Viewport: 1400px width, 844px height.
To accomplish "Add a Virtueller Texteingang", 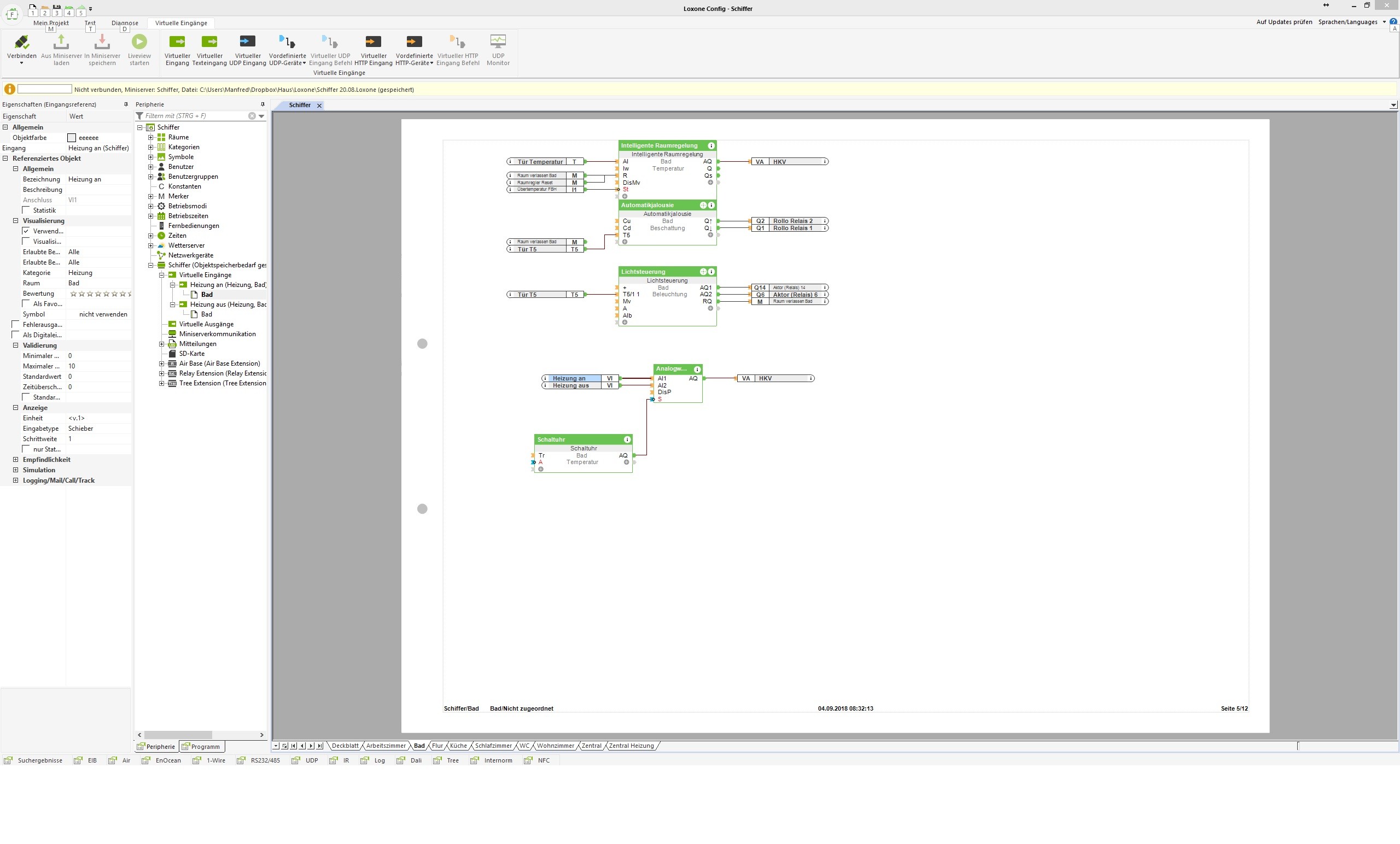I will coord(209,42).
